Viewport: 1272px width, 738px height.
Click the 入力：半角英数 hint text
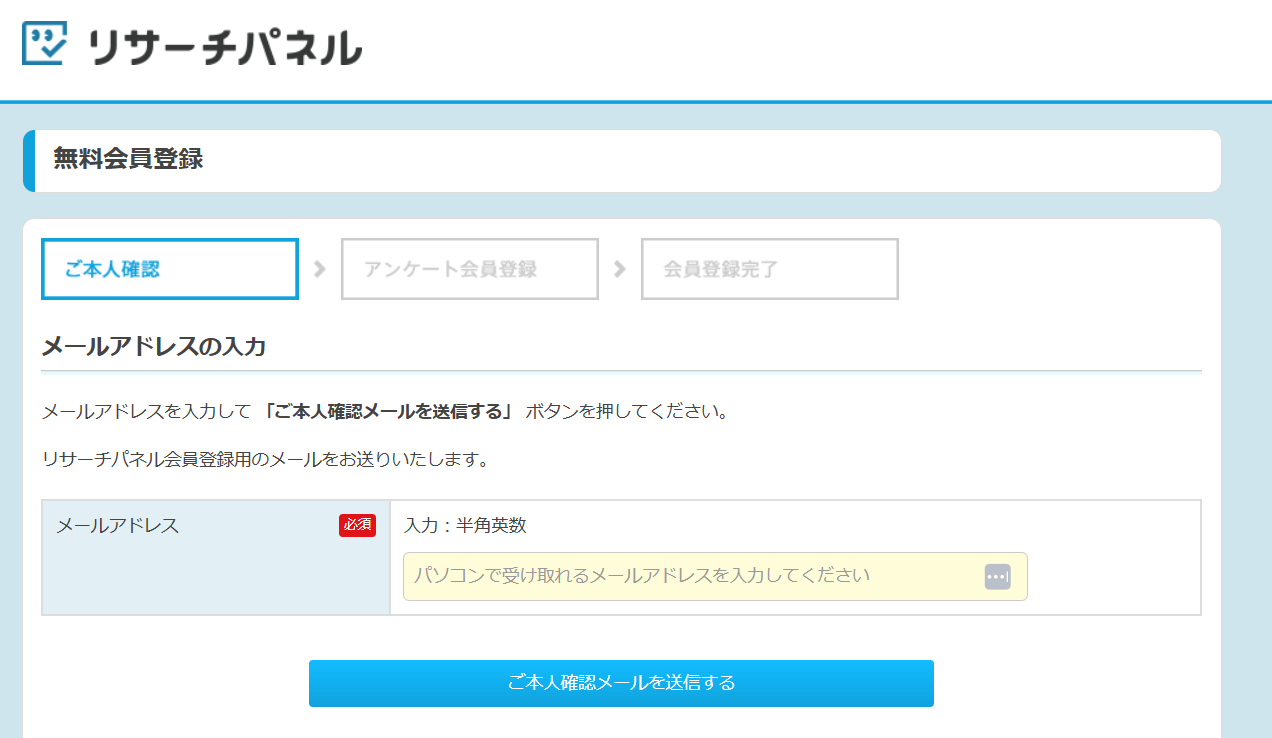(465, 525)
